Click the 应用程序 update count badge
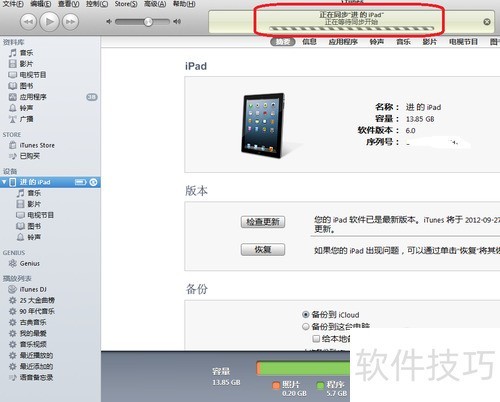 pyautogui.click(x=92, y=97)
